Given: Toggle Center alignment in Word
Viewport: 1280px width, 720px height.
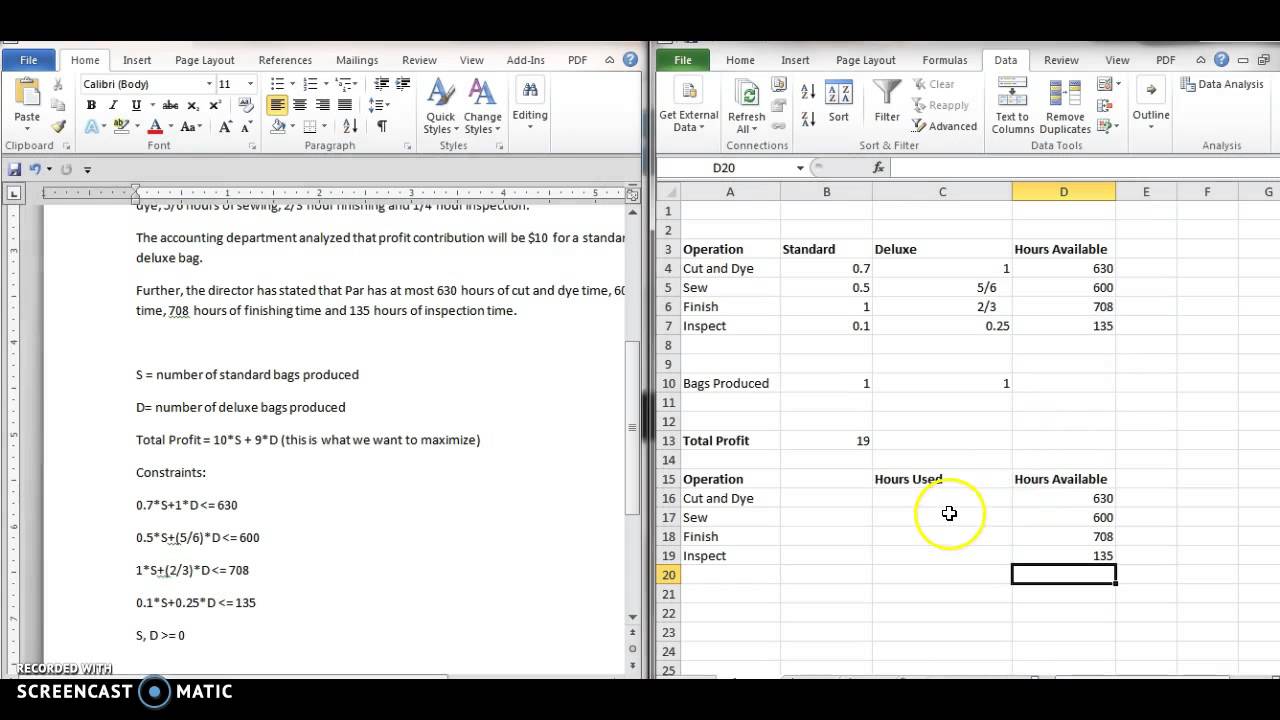Looking at the screenshot, I should (300, 106).
